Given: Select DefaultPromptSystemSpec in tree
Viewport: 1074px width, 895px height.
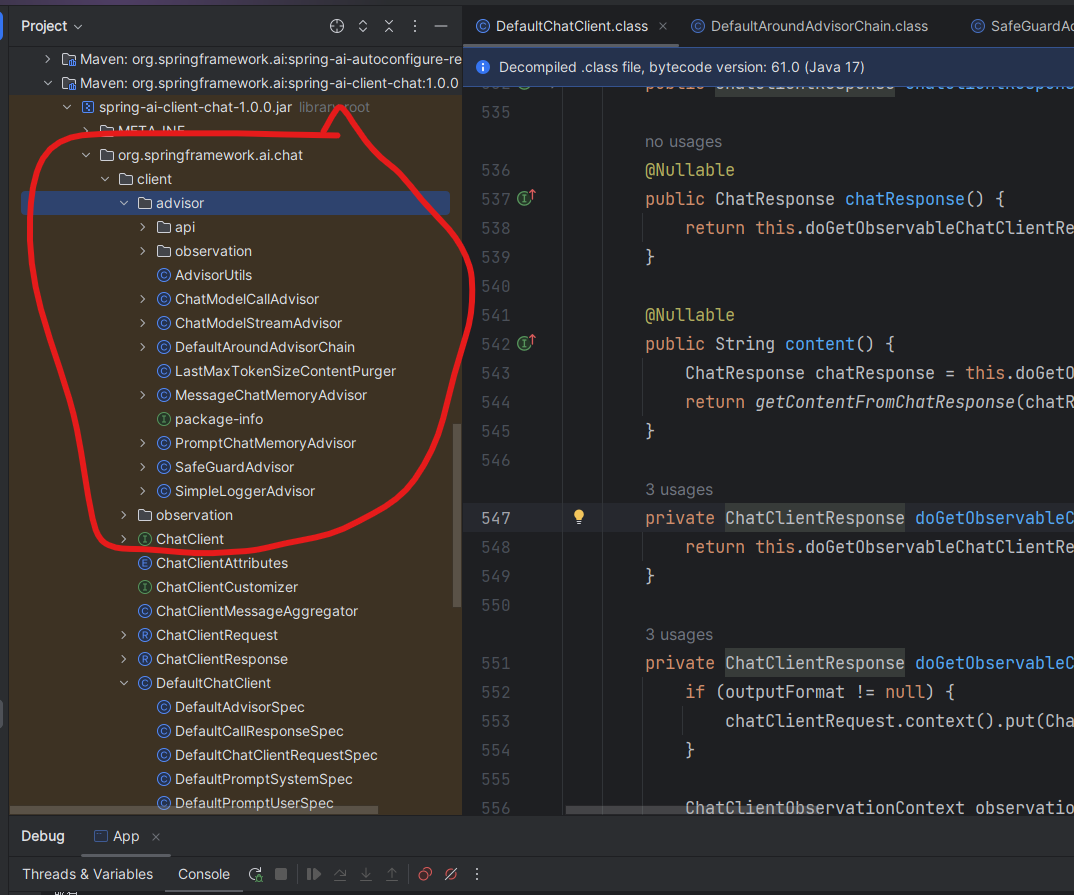Looking at the screenshot, I should (263, 779).
